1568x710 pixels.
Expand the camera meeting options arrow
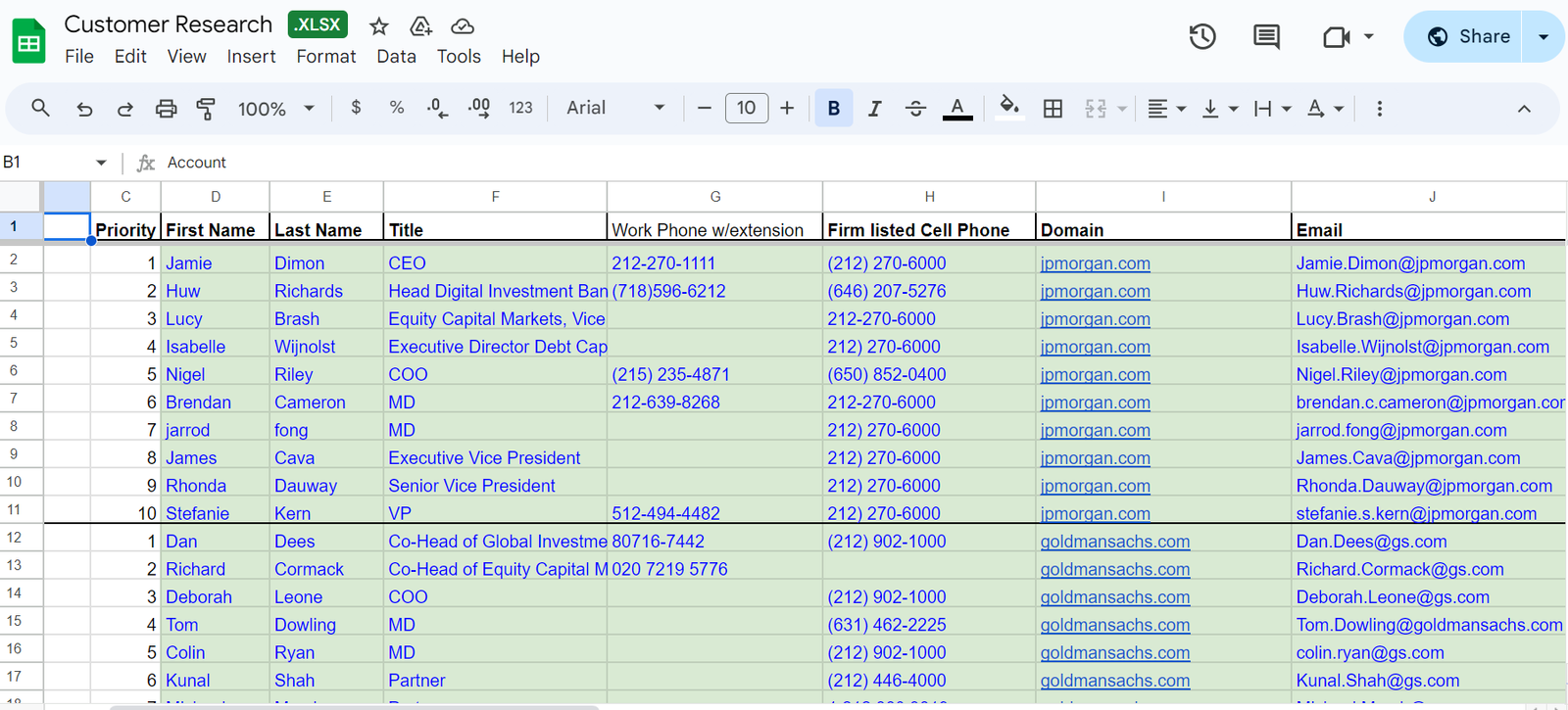1369,37
